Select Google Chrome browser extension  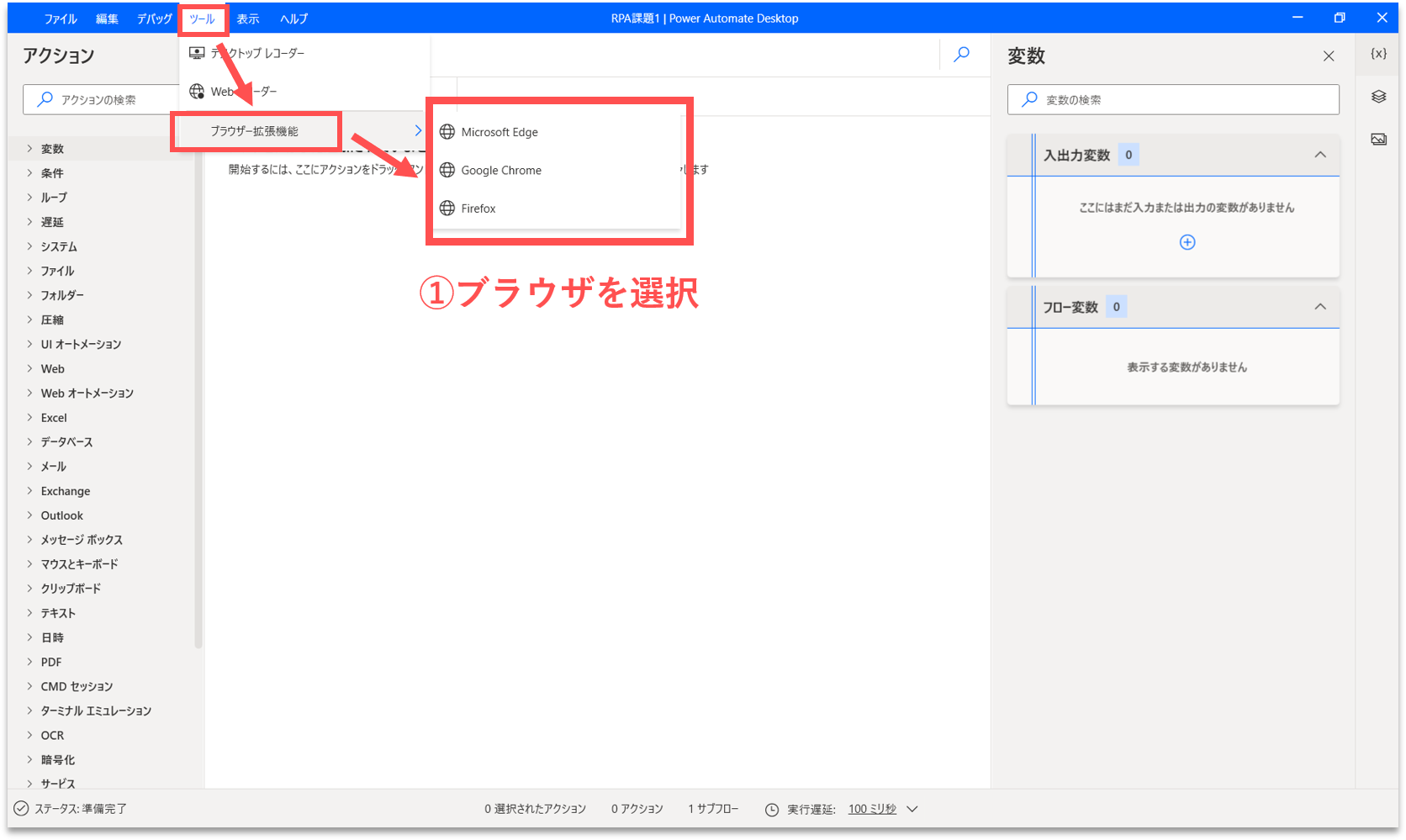pos(500,170)
